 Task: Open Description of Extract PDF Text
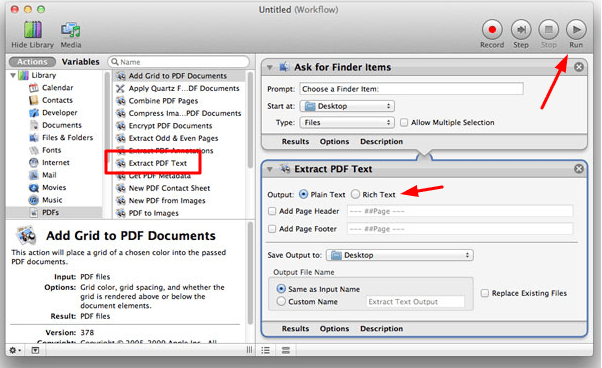click(x=381, y=329)
